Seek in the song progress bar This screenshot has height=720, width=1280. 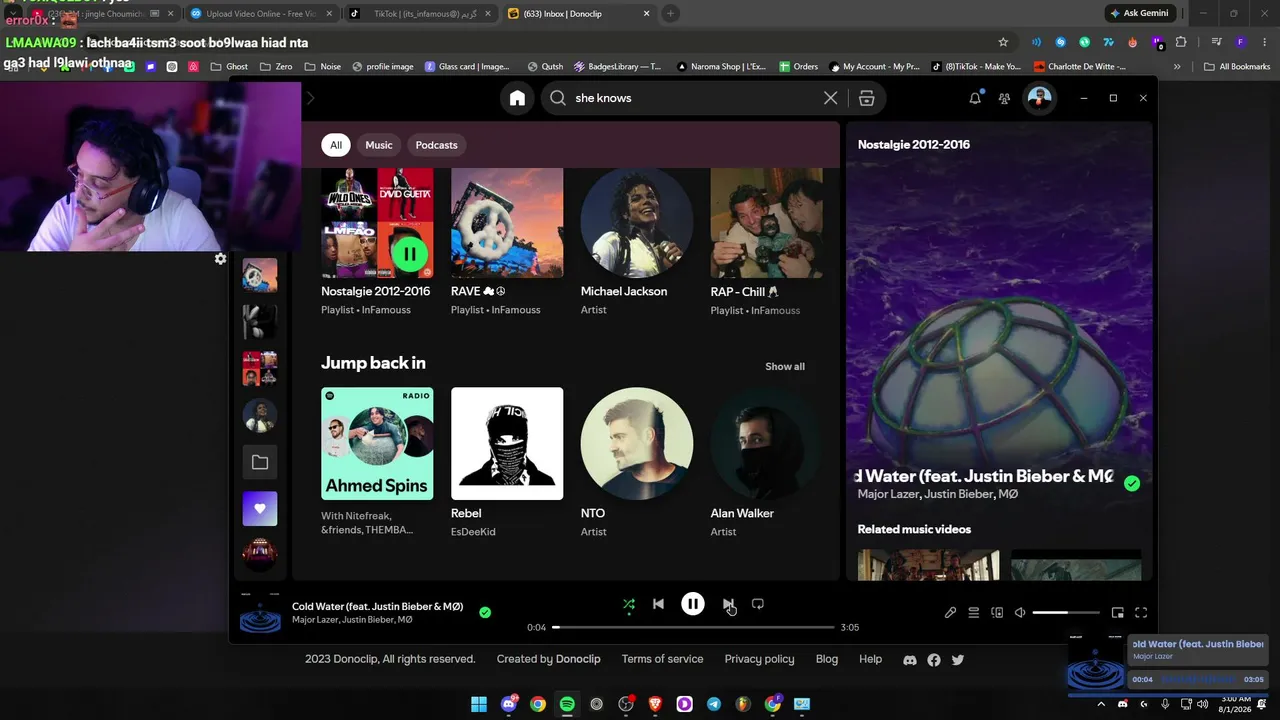click(693, 627)
